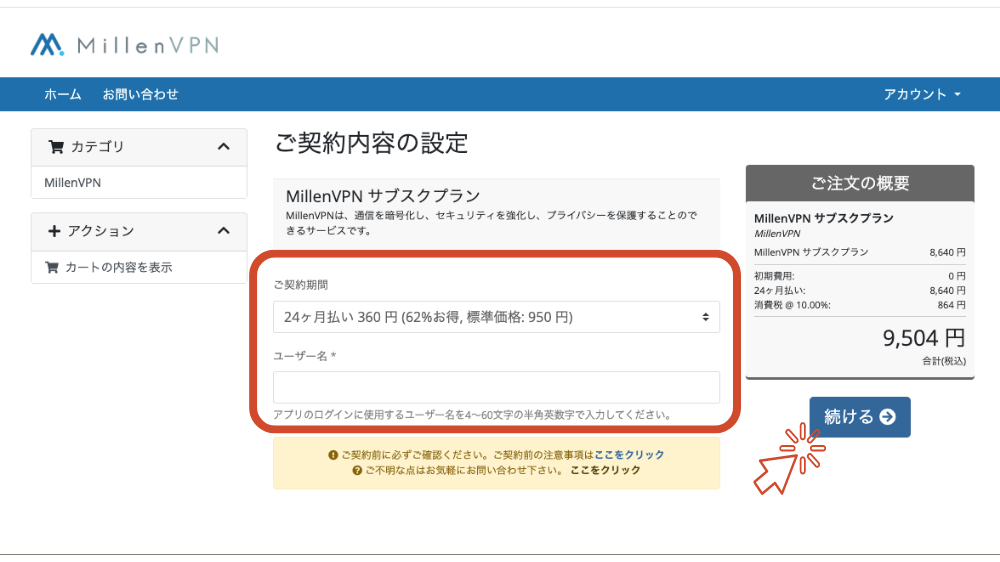Open the ご契約期間 billing cycle dropdown

click(x=496, y=317)
